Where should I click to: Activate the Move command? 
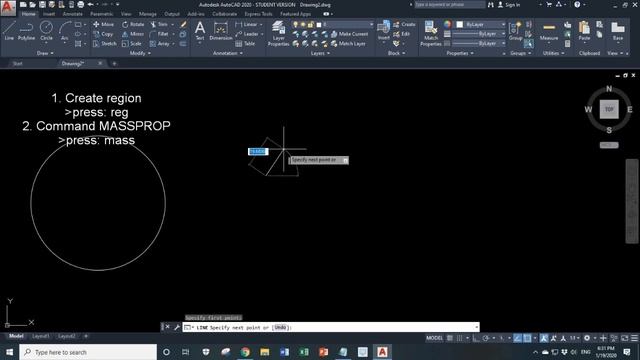tap(104, 24)
